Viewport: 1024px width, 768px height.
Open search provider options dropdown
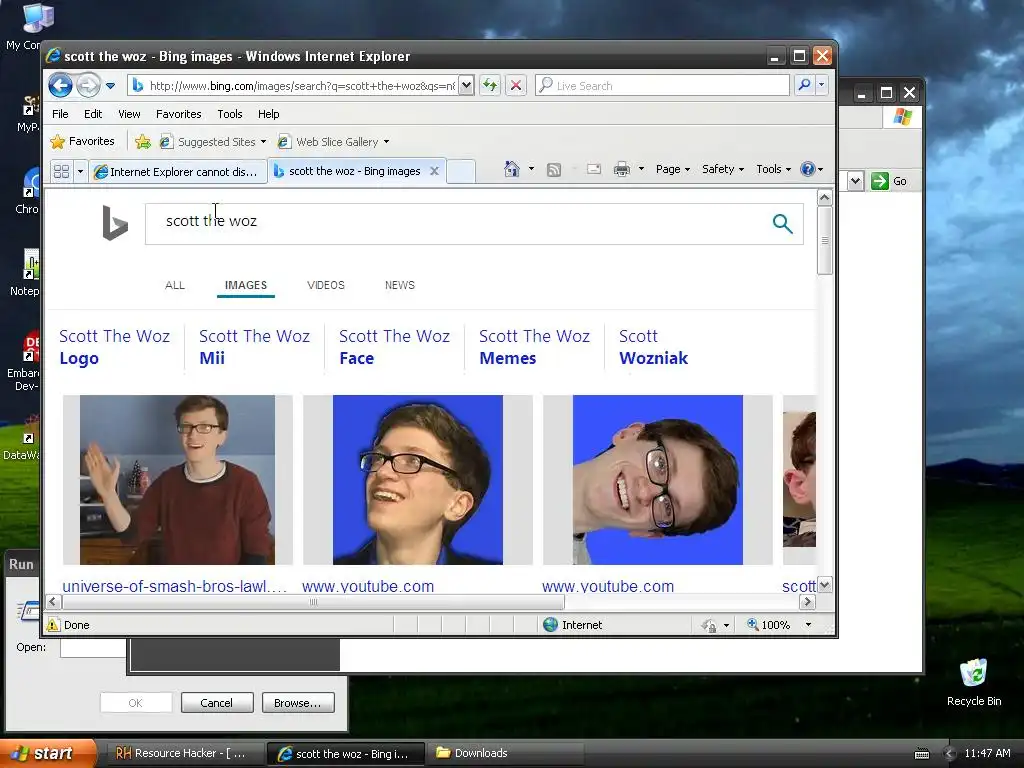coord(822,85)
